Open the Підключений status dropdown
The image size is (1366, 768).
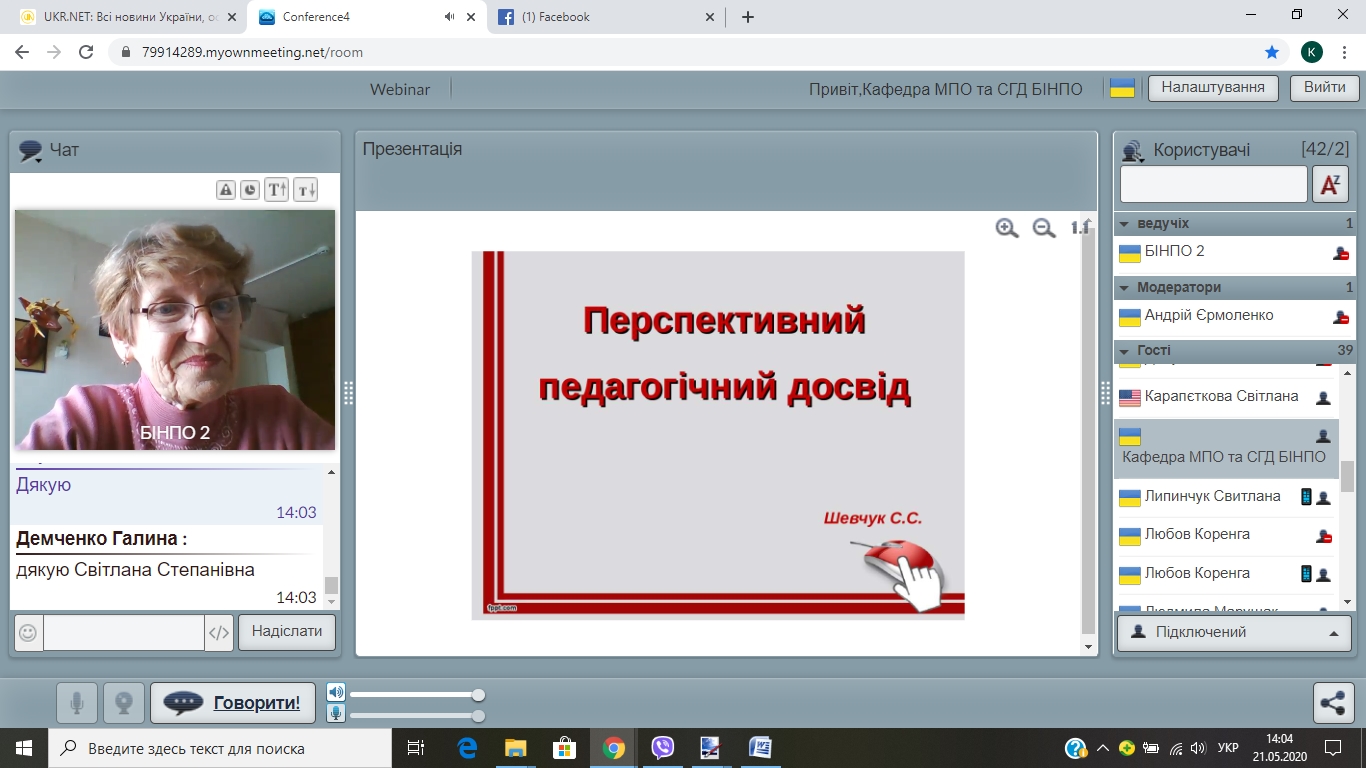[x=1234, y=633]
